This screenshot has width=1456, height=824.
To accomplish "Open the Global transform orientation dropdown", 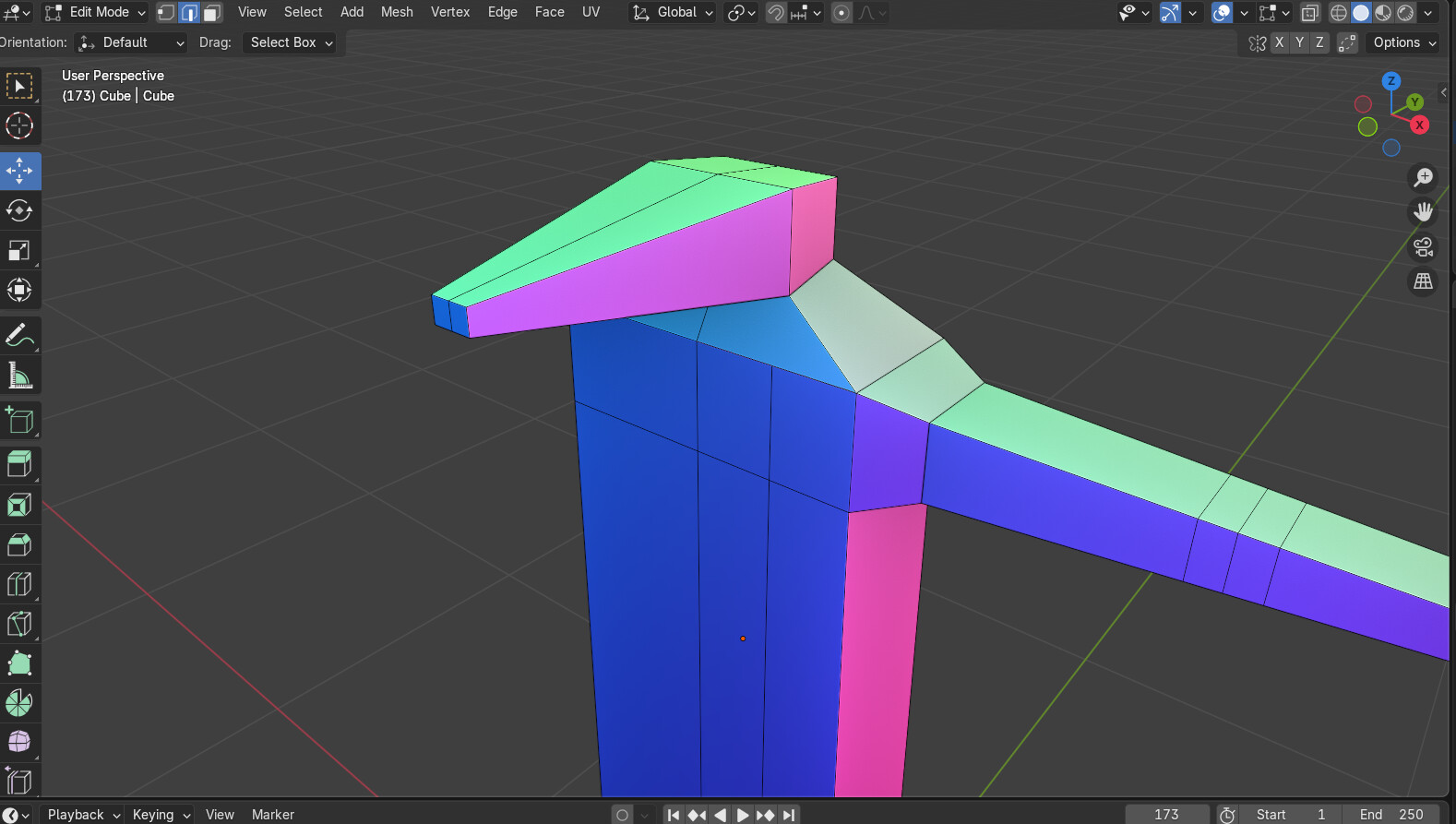I will point(673,13).
